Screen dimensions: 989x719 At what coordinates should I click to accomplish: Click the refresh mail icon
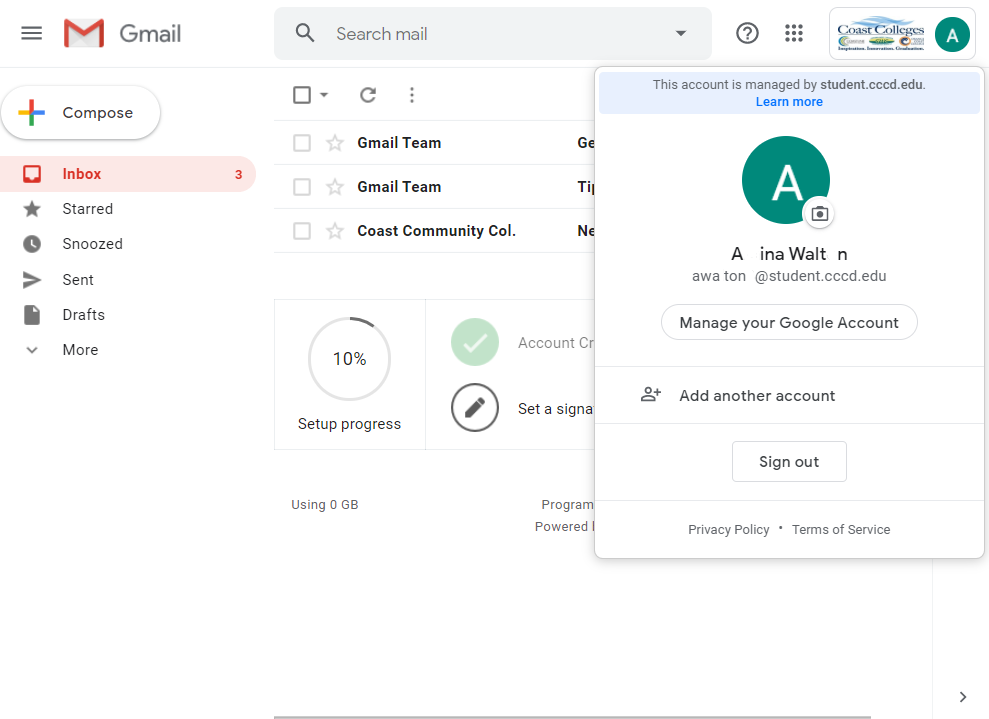click(x=368, y=95)
